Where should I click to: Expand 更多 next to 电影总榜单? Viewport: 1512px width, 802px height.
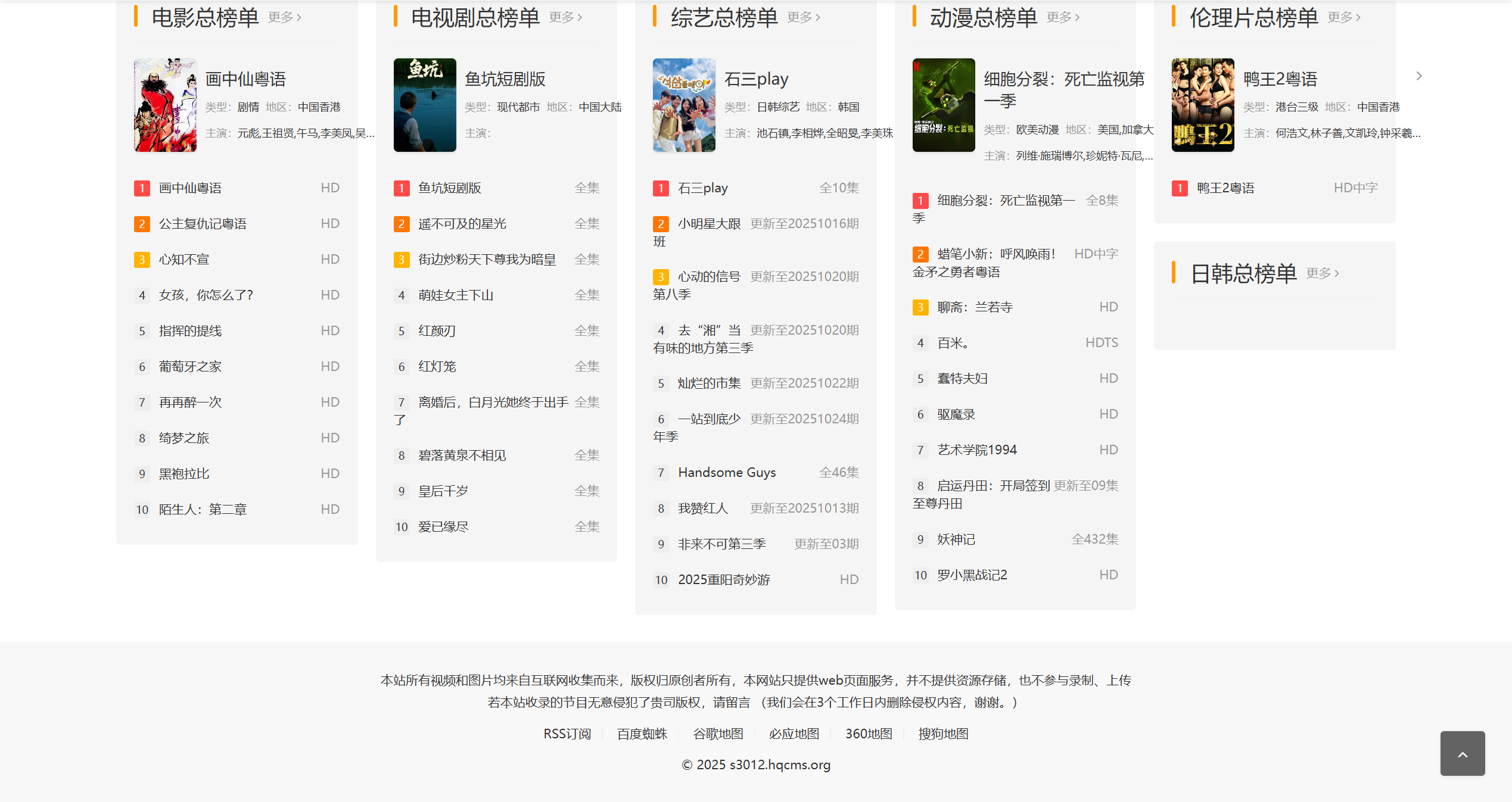tap(285, 17)
